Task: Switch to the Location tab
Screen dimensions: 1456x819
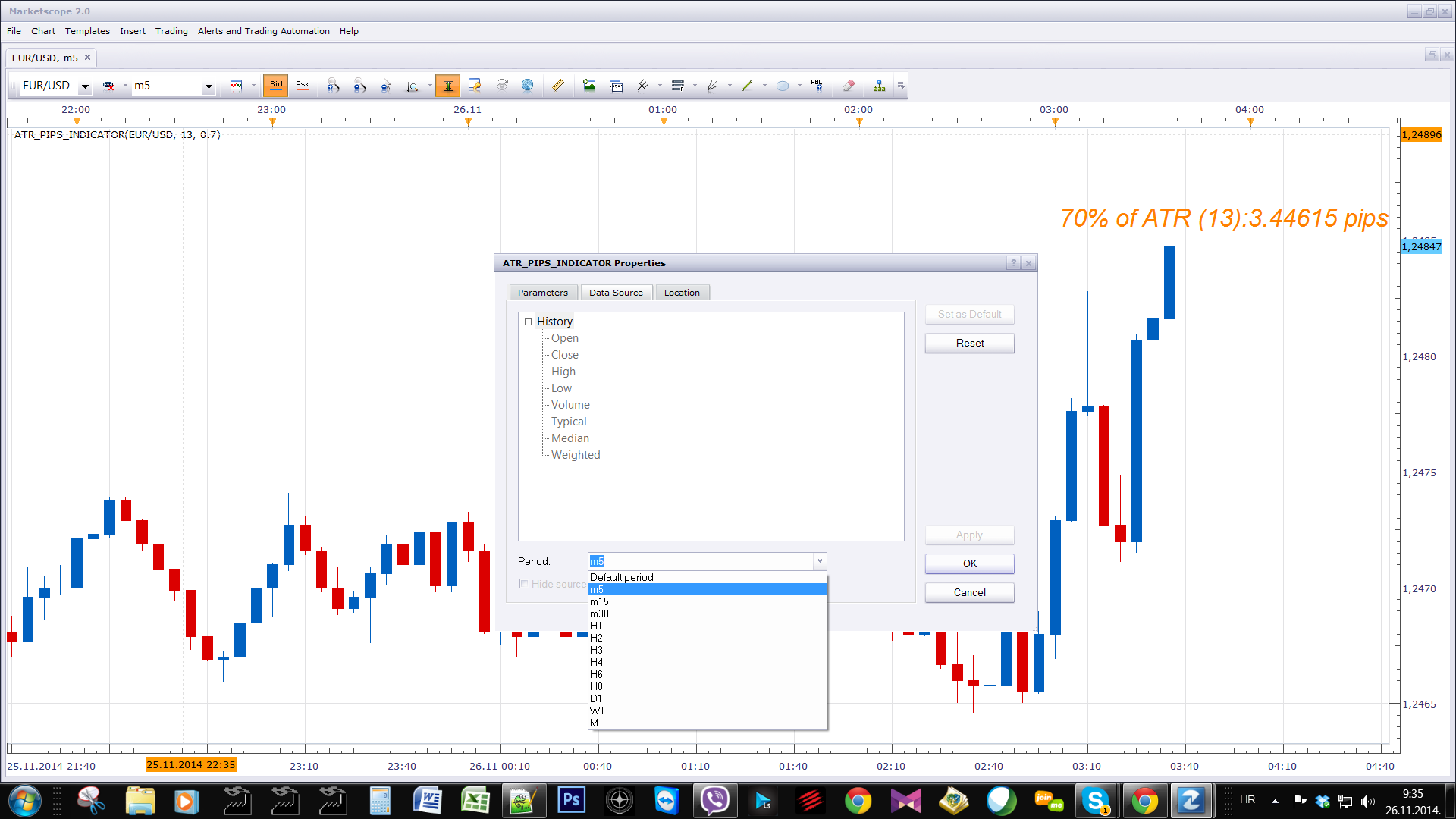Action: [682, 293]
